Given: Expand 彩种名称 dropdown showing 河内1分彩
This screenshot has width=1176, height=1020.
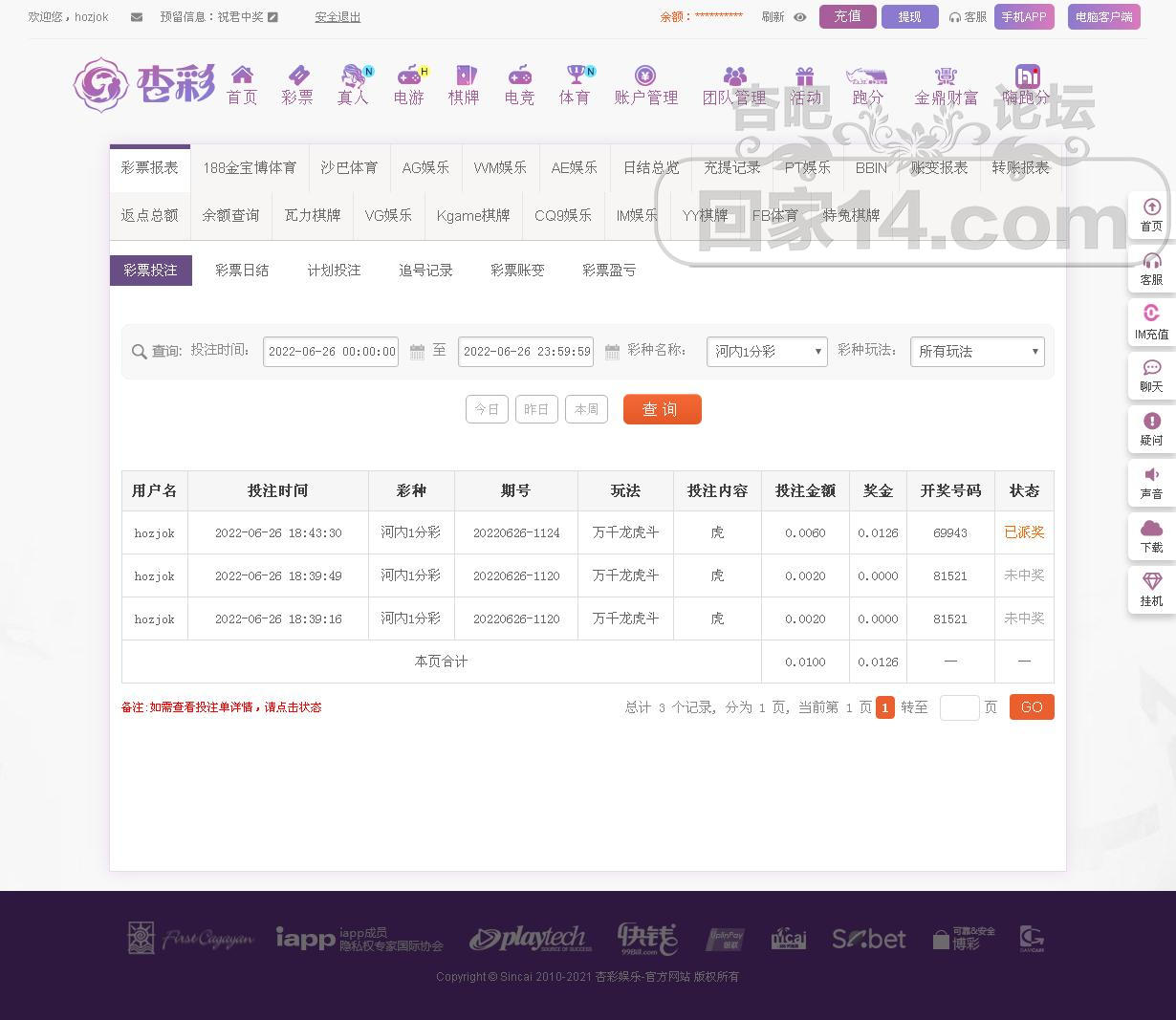Looking at the screenshot, I should (x=767, y=352).
